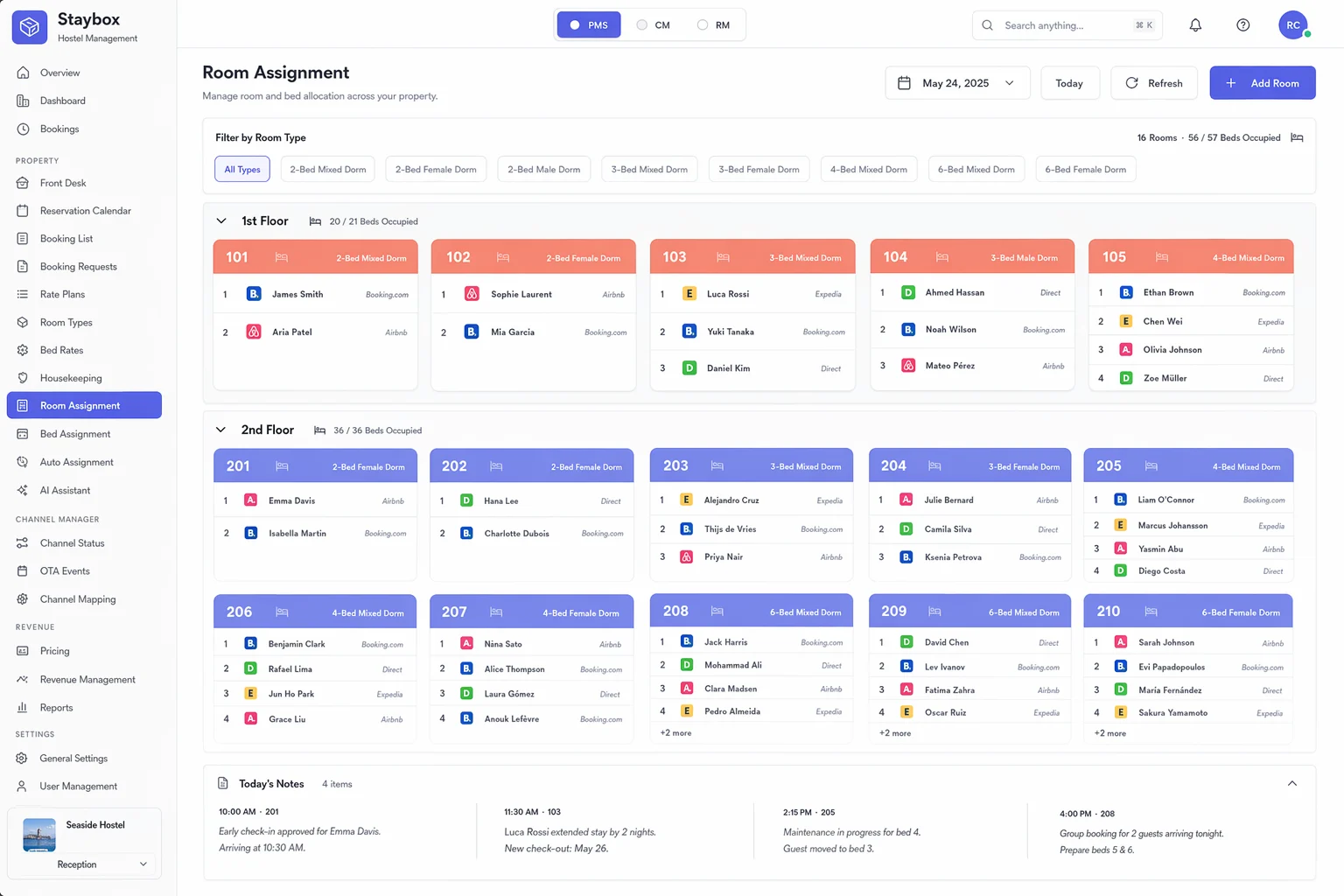Viewport: 1344px width, 896px height.
Task: Filter by 6-Bed Female Dorm chip
Action: point(1085,170)
